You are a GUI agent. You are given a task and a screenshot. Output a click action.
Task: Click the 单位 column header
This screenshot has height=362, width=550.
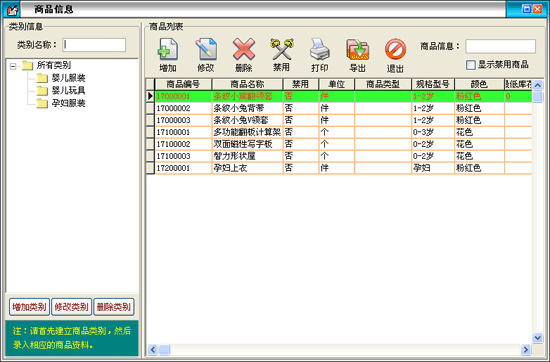[x=337, y=84]
